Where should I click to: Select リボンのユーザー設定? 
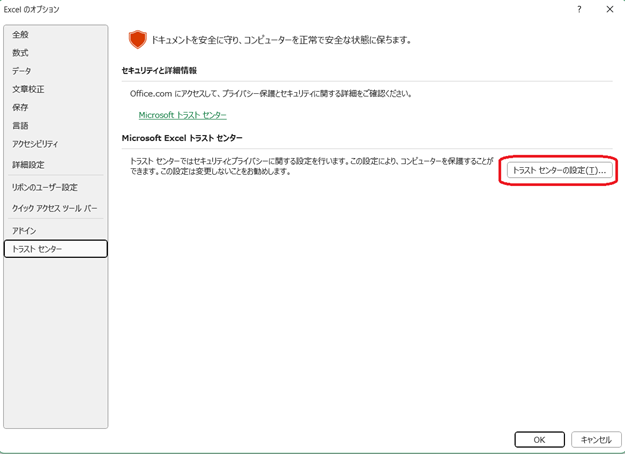point(55,187)
